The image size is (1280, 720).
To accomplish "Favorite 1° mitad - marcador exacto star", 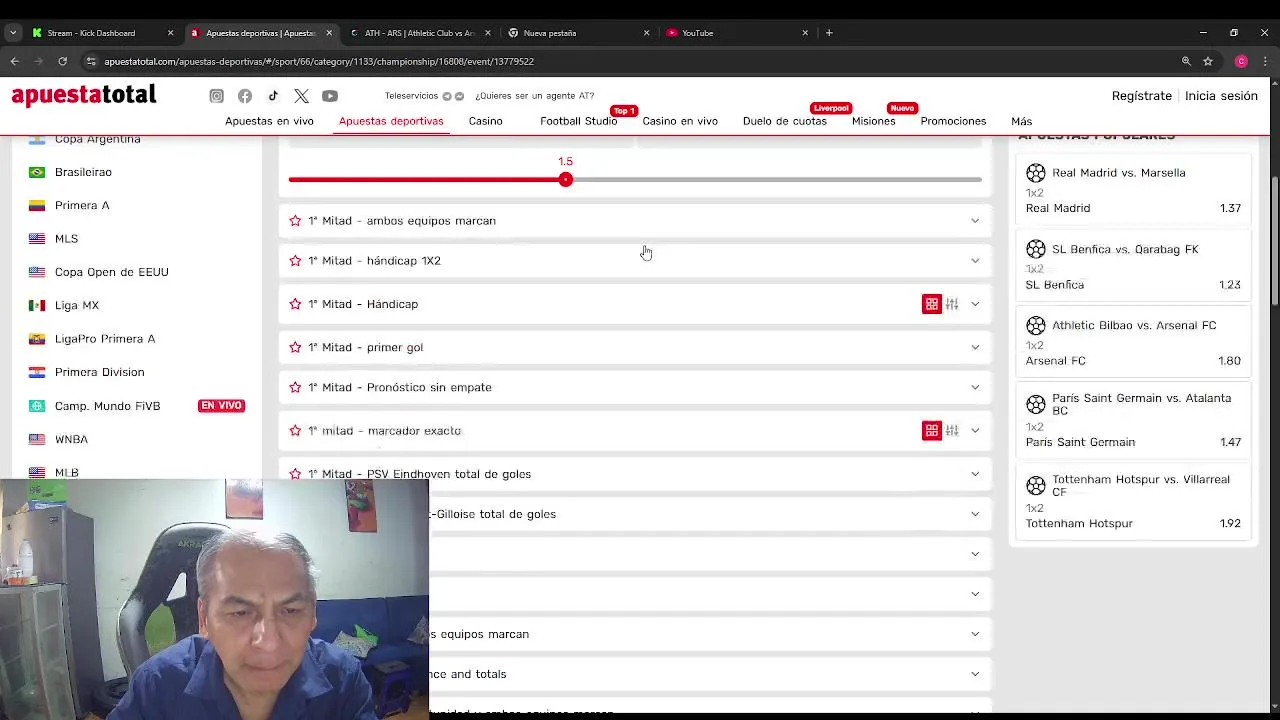I will point(295,431).
